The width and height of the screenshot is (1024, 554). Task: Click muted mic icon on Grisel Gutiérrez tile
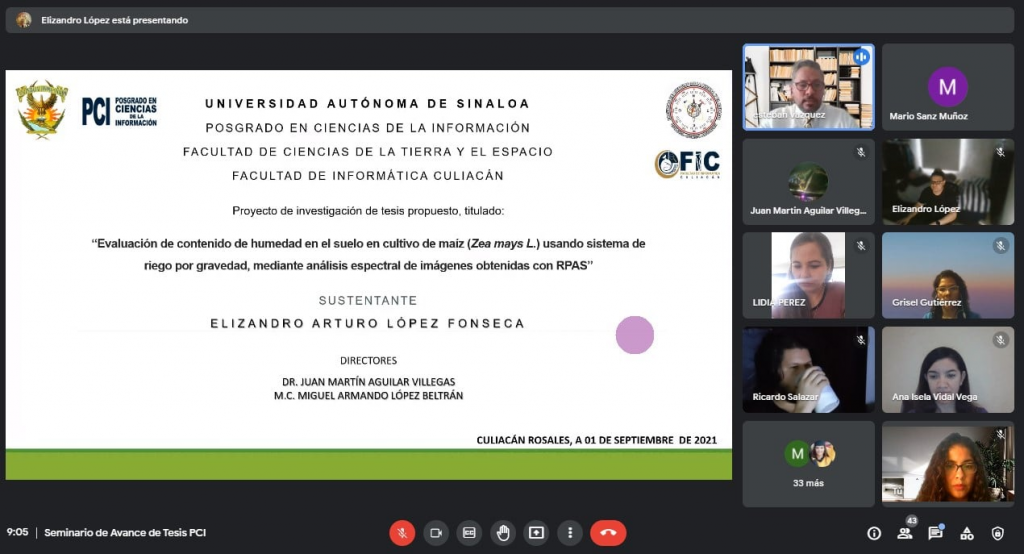click(1000, 246)
